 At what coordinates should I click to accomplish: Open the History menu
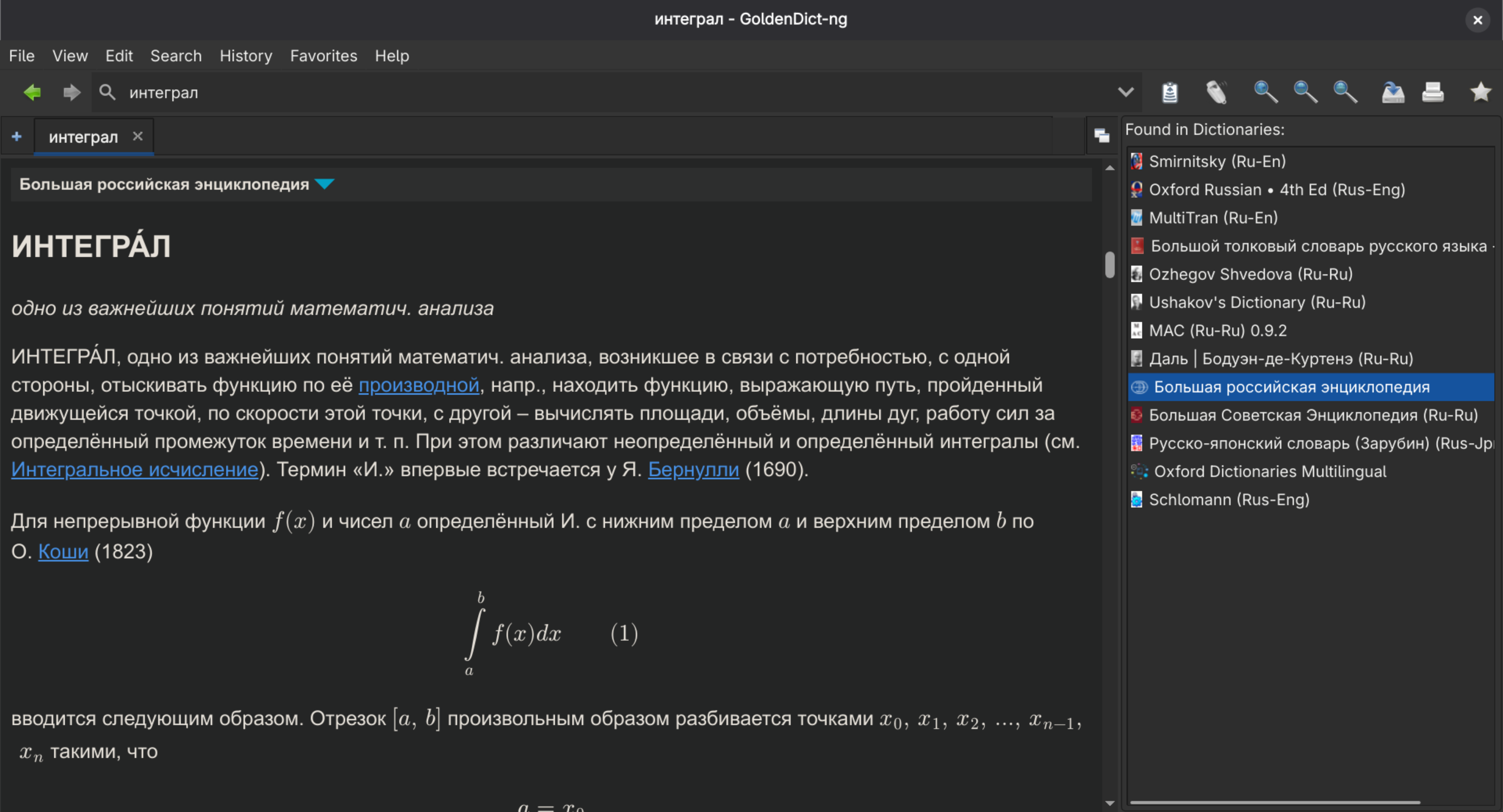pos(246,56)
